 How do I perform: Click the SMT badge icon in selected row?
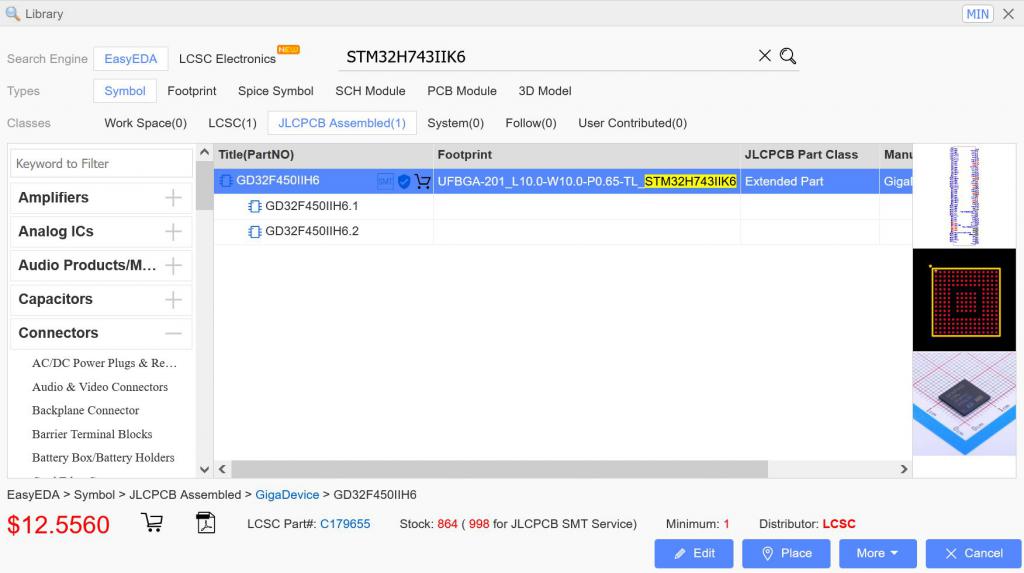pyautogui.click(x=385, y=182)
